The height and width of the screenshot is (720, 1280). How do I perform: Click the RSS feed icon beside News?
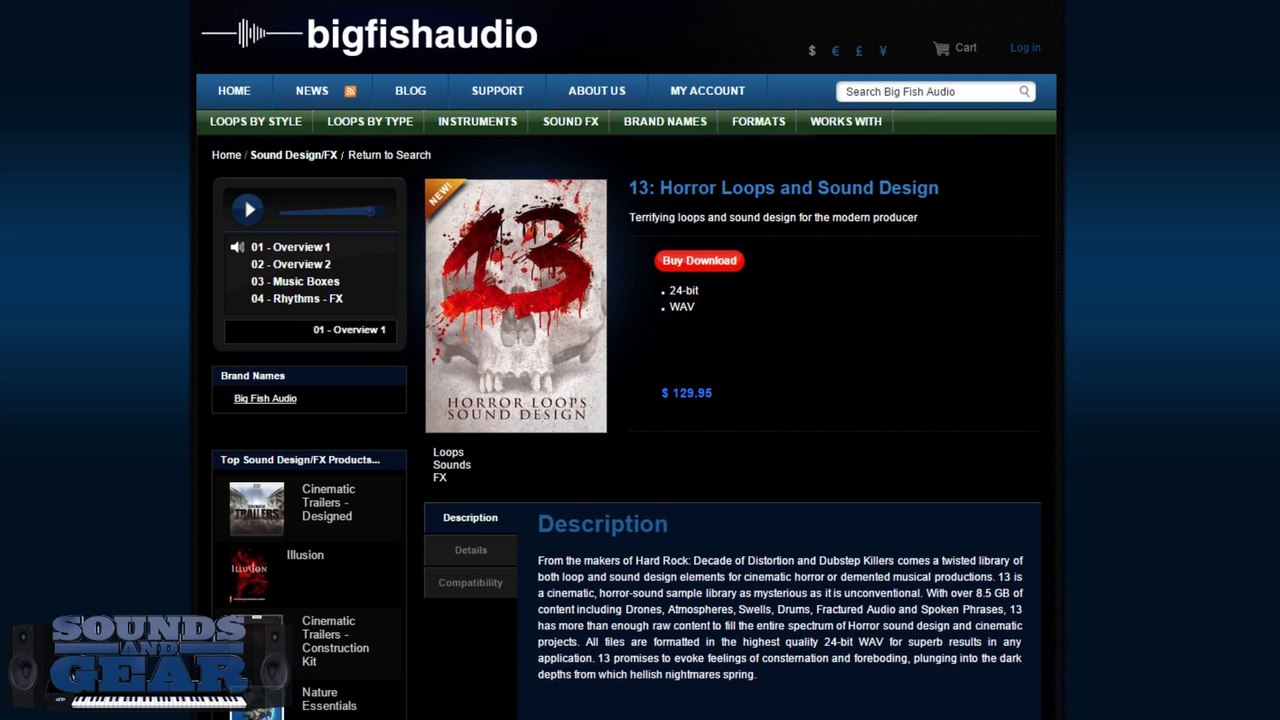[x=350, y=91]
